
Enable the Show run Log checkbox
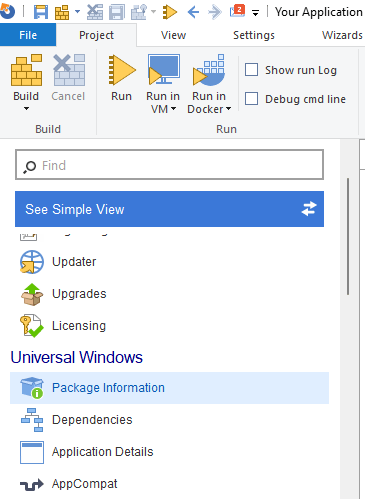click(251, 70)
